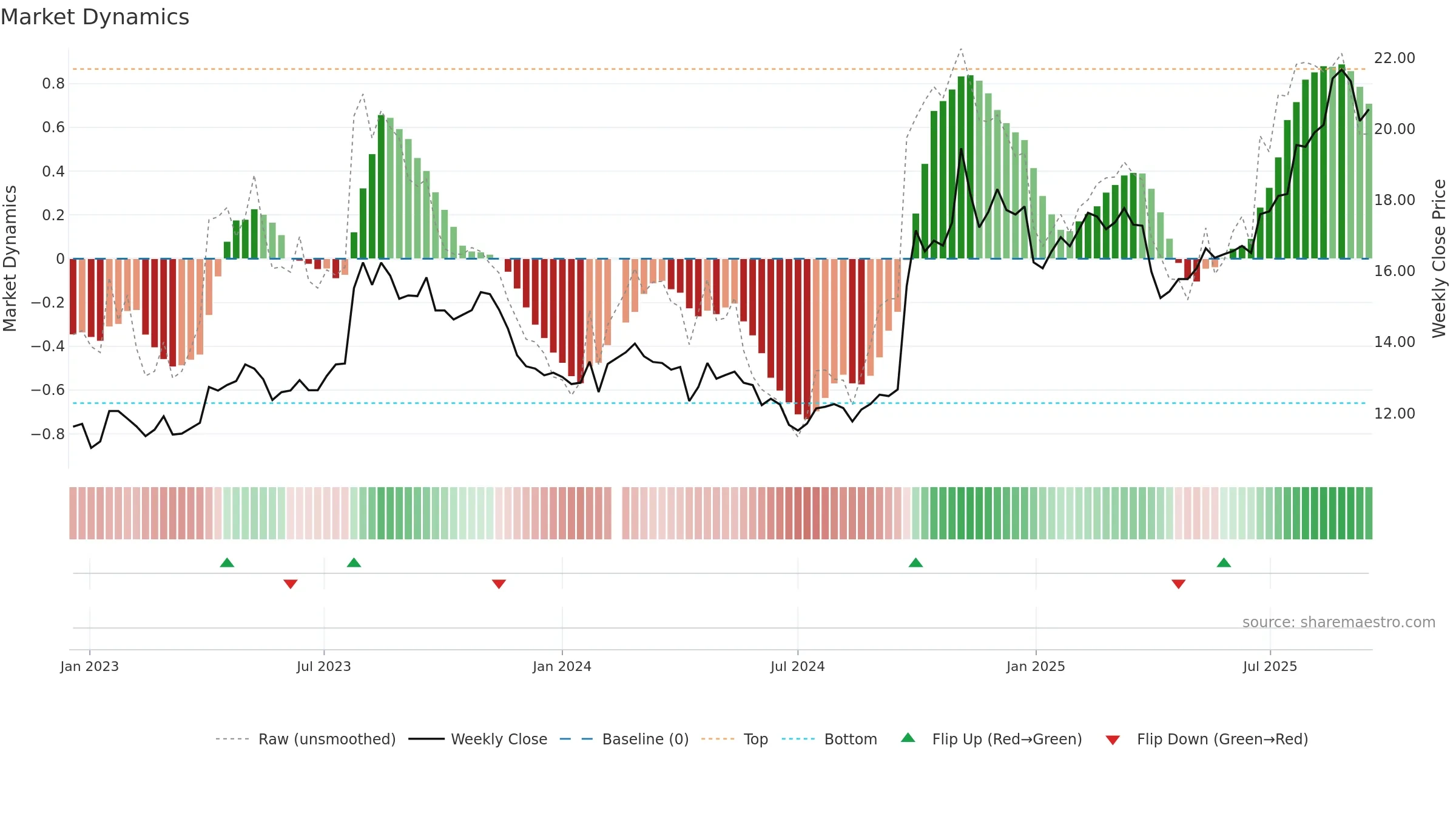
Task: Click the Jan 2023 axis label
Action: click(90, 666)
